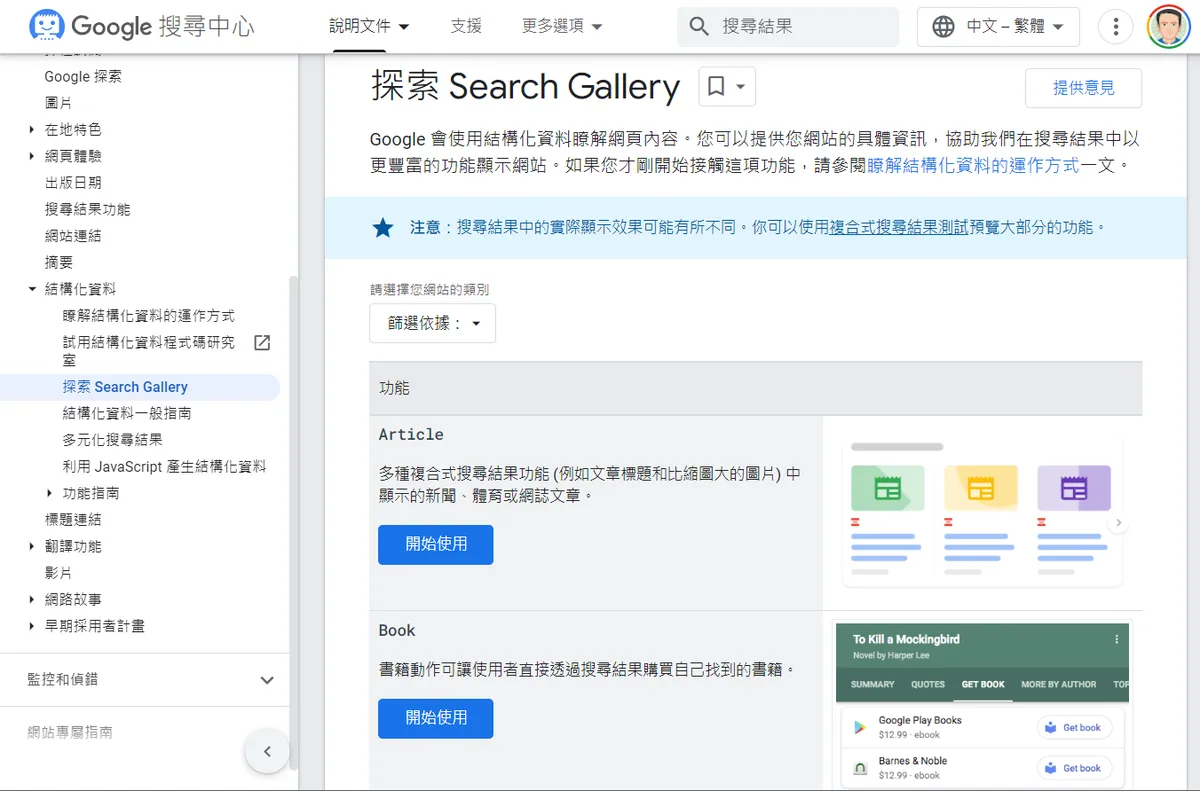This screenshot has width=1200, height=791.
Task: Go to the 支援 nav item
Action: click(466, 26)
